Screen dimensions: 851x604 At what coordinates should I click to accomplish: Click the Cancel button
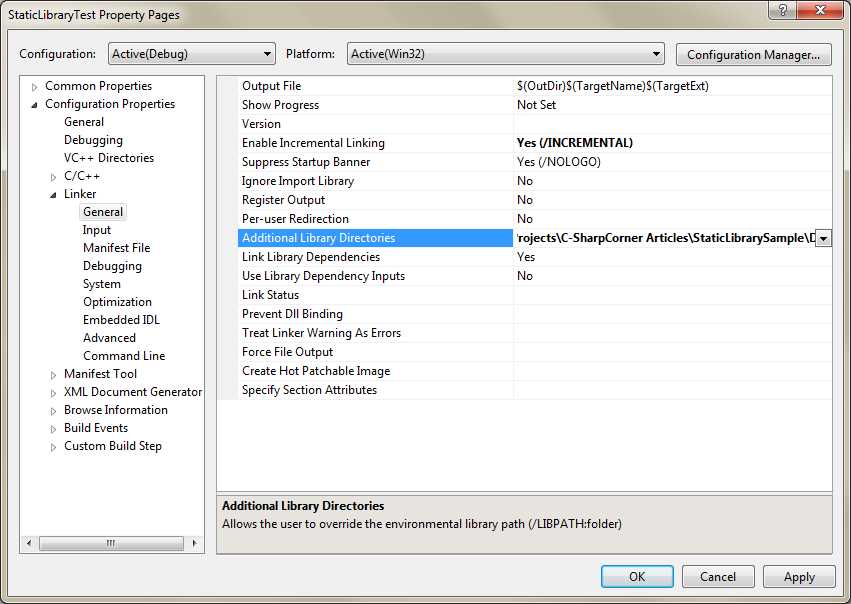718,576
